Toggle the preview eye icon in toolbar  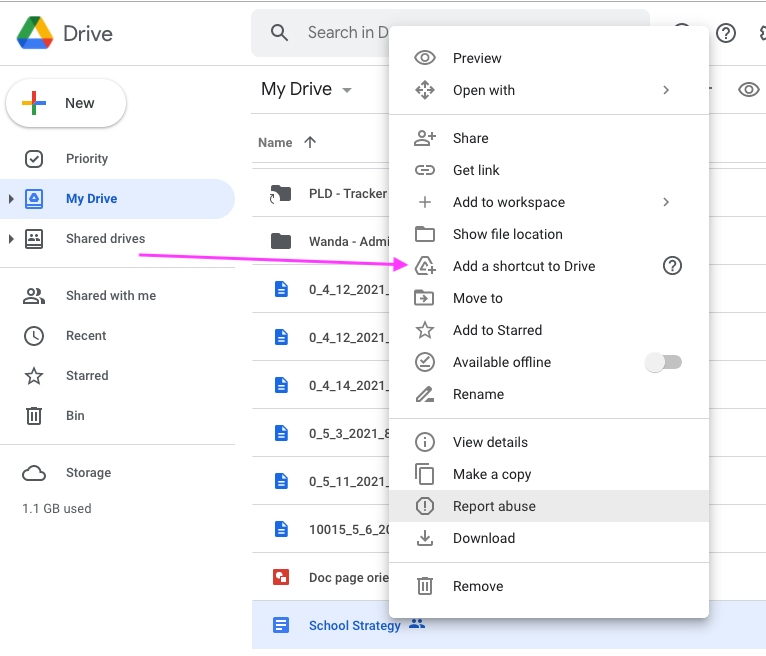pyautogui.click(x=748, y=89)
